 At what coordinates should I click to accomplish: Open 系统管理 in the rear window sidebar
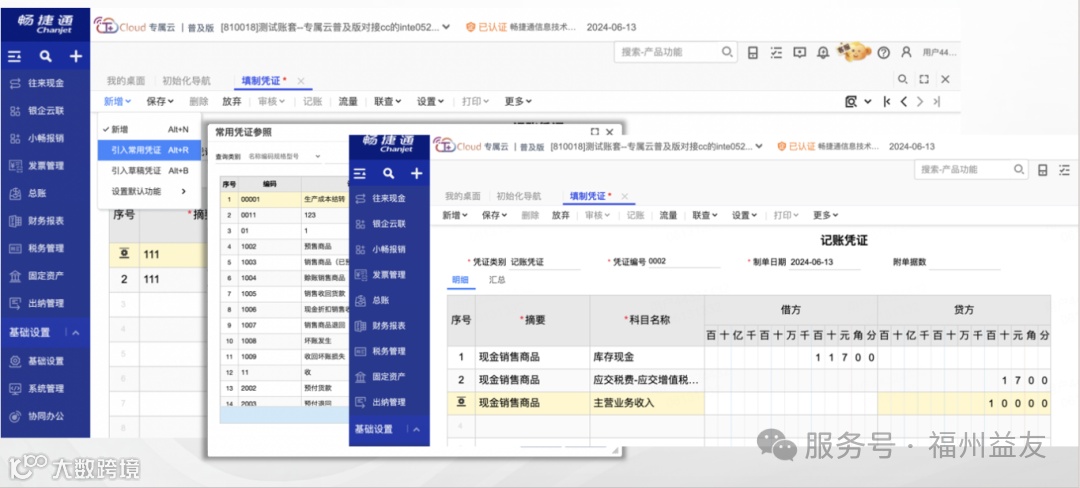click(45, 389)
